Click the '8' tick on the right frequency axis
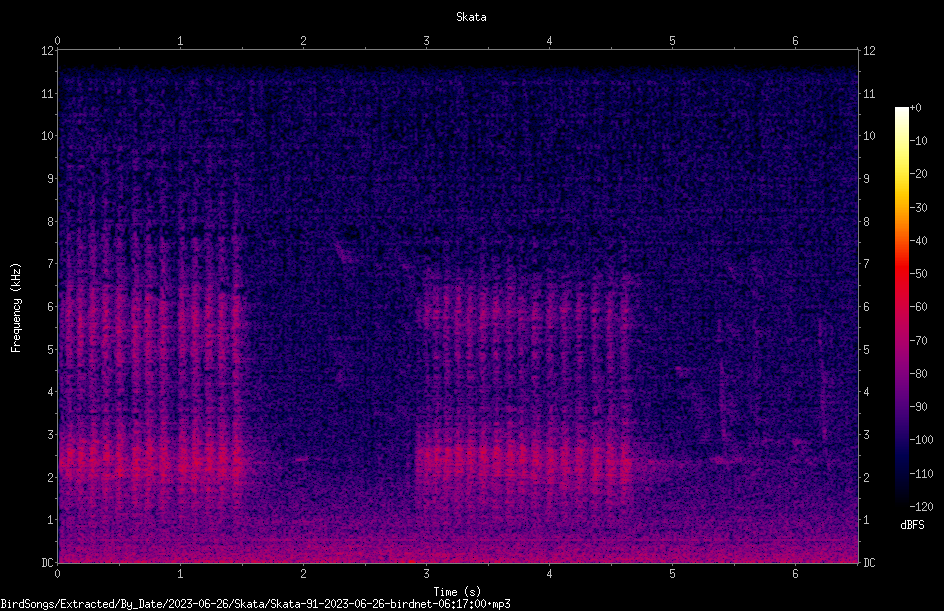The image size is (944, 611). click(x=866, y=222)
